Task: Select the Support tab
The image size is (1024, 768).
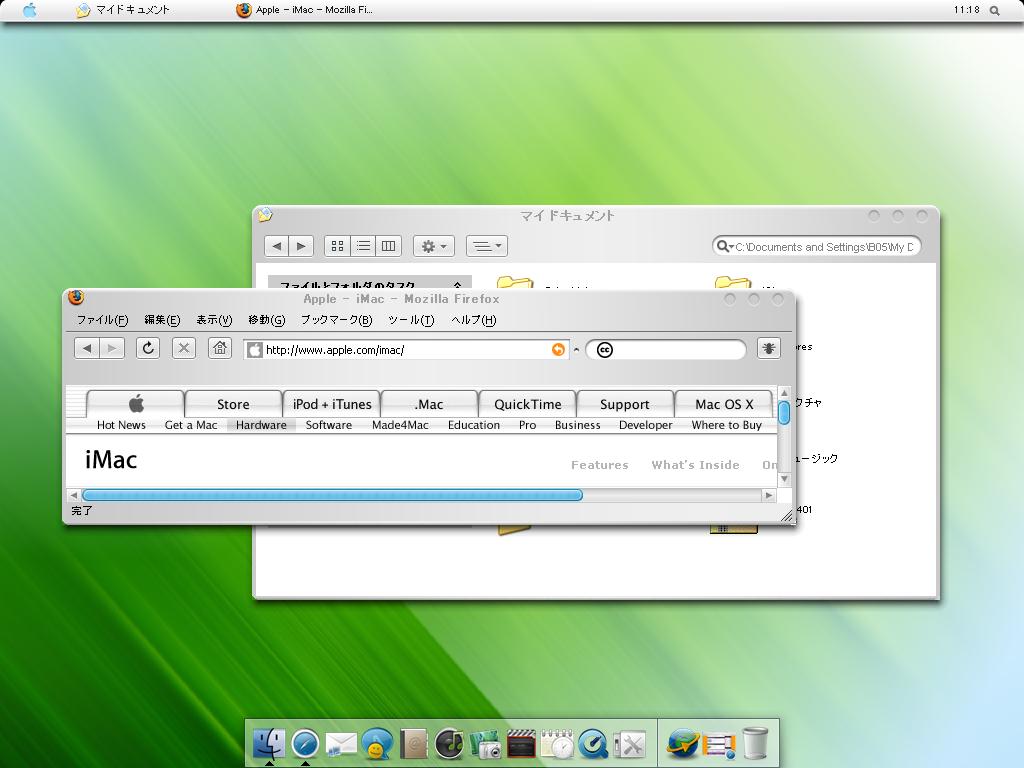Action: coord(625,404)
